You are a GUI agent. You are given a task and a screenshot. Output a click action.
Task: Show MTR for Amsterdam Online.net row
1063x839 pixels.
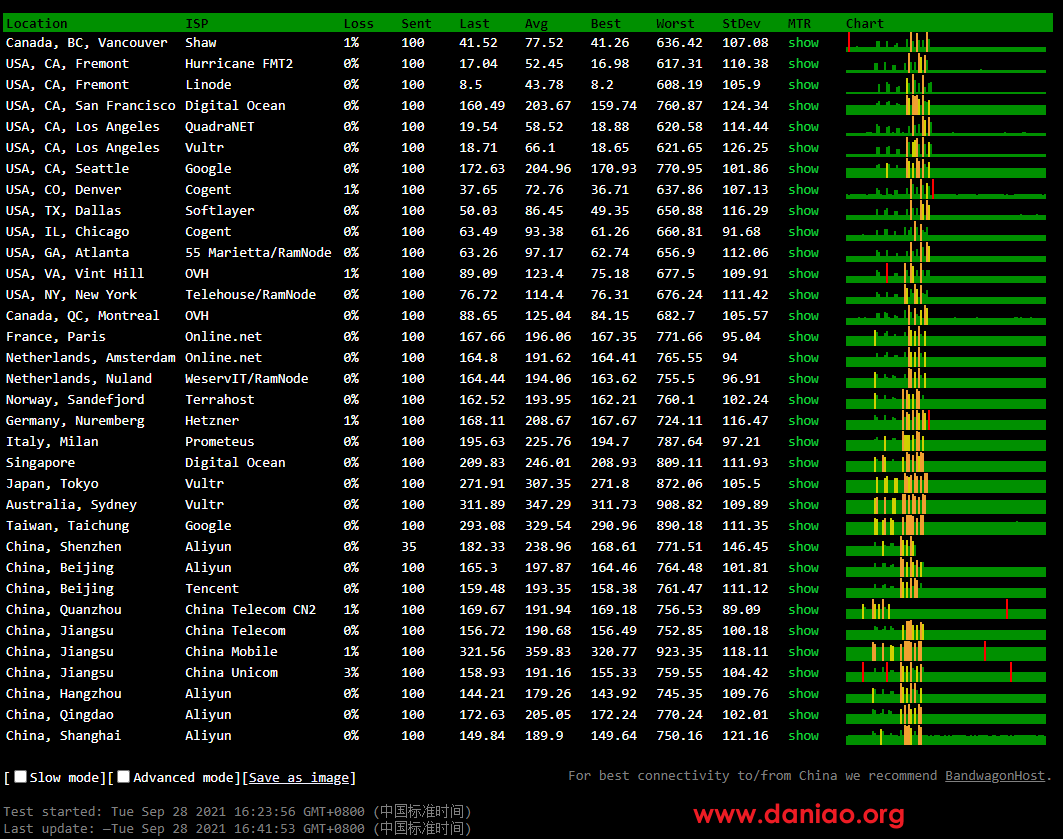803,358
